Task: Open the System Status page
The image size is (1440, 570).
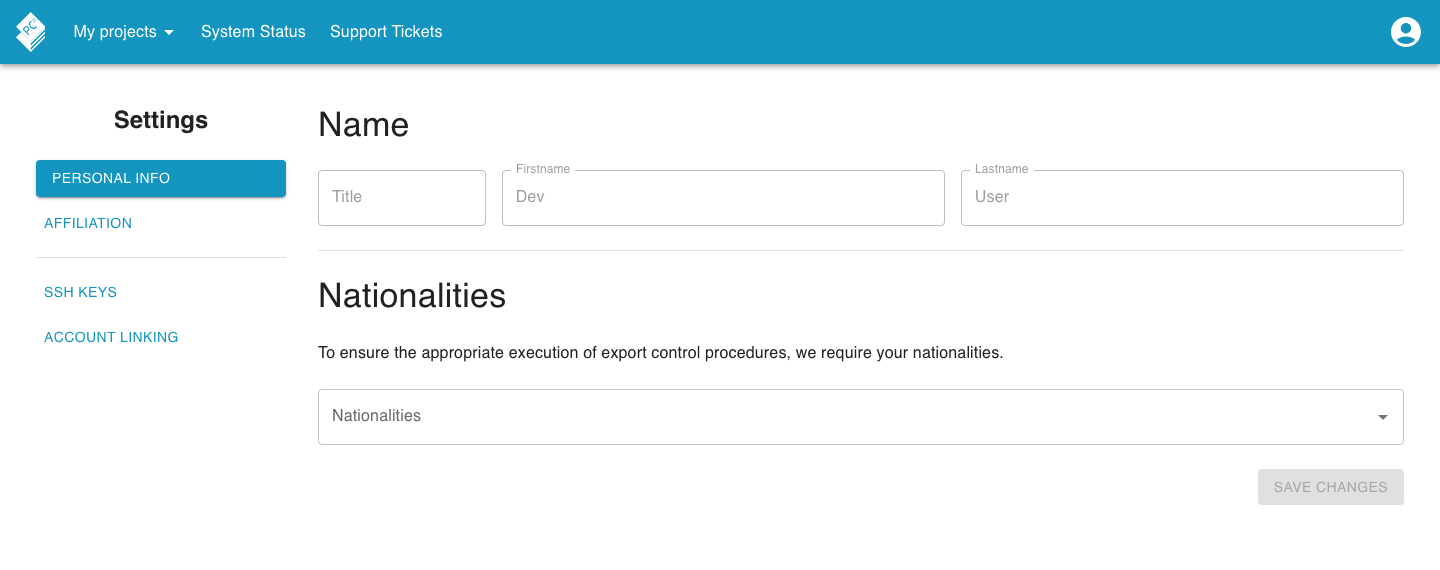Action: pos(253,32)
